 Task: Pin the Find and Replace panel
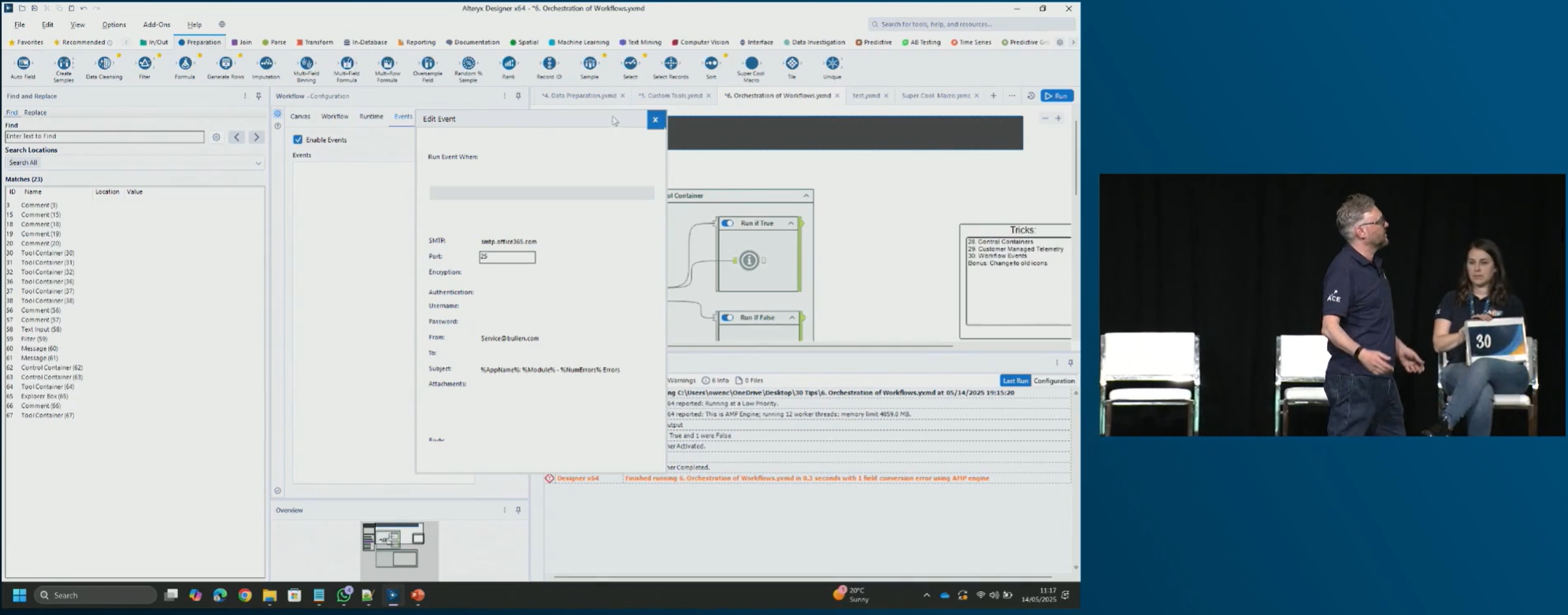click(258, 96)
